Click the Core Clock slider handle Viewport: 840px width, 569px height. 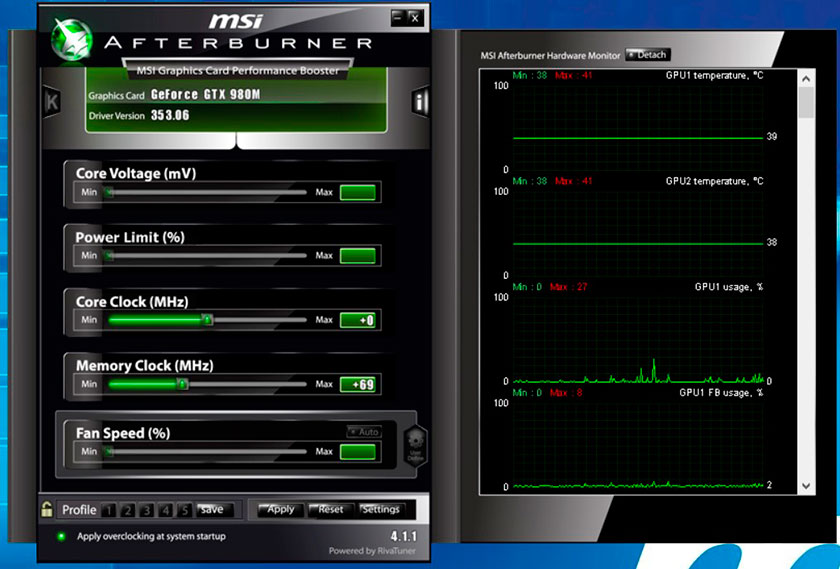[x=207, y=320]
